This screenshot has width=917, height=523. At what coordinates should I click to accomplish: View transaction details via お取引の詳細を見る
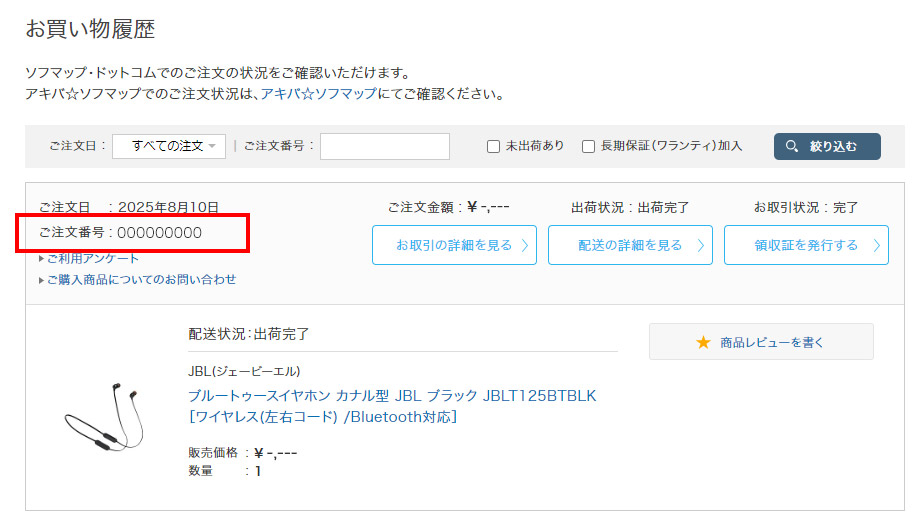click(x=452, y=245)
